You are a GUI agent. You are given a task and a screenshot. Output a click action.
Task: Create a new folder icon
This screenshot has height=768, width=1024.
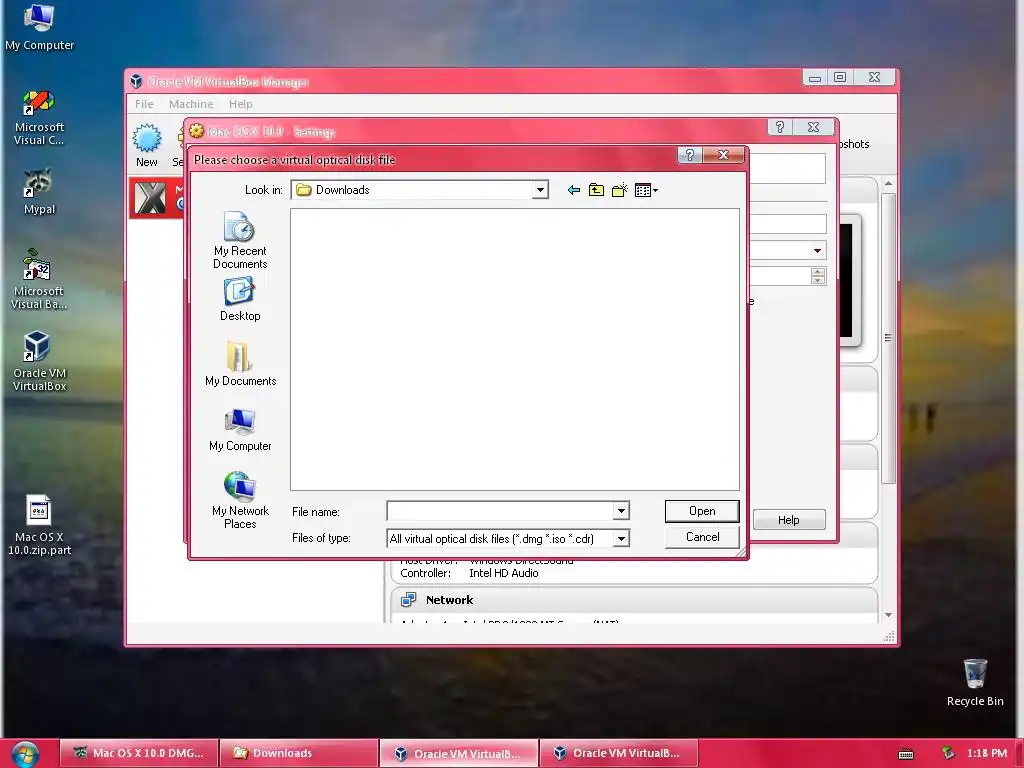[x=620, y=190]
